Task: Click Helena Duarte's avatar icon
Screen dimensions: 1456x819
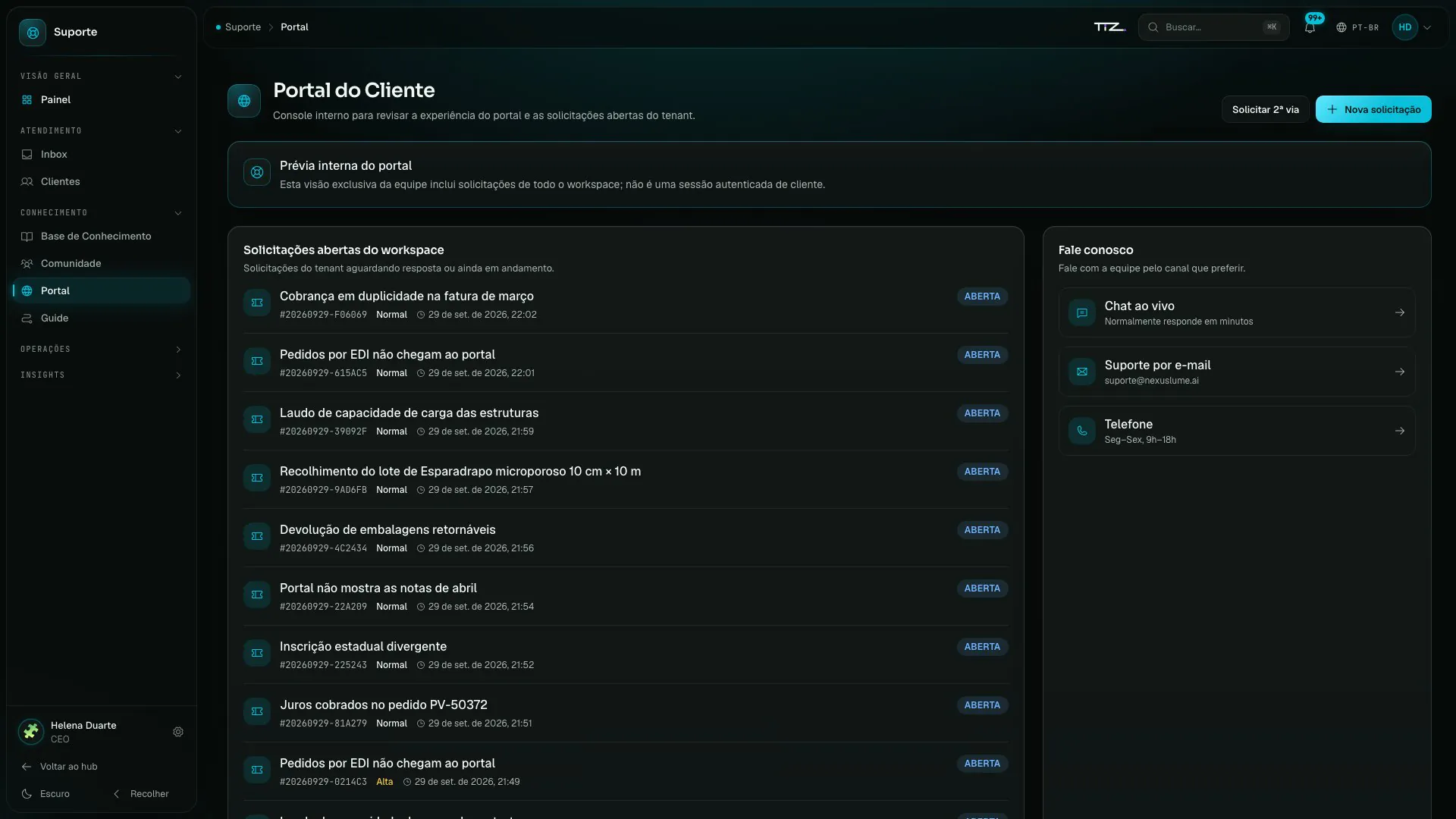Action: 31,732
